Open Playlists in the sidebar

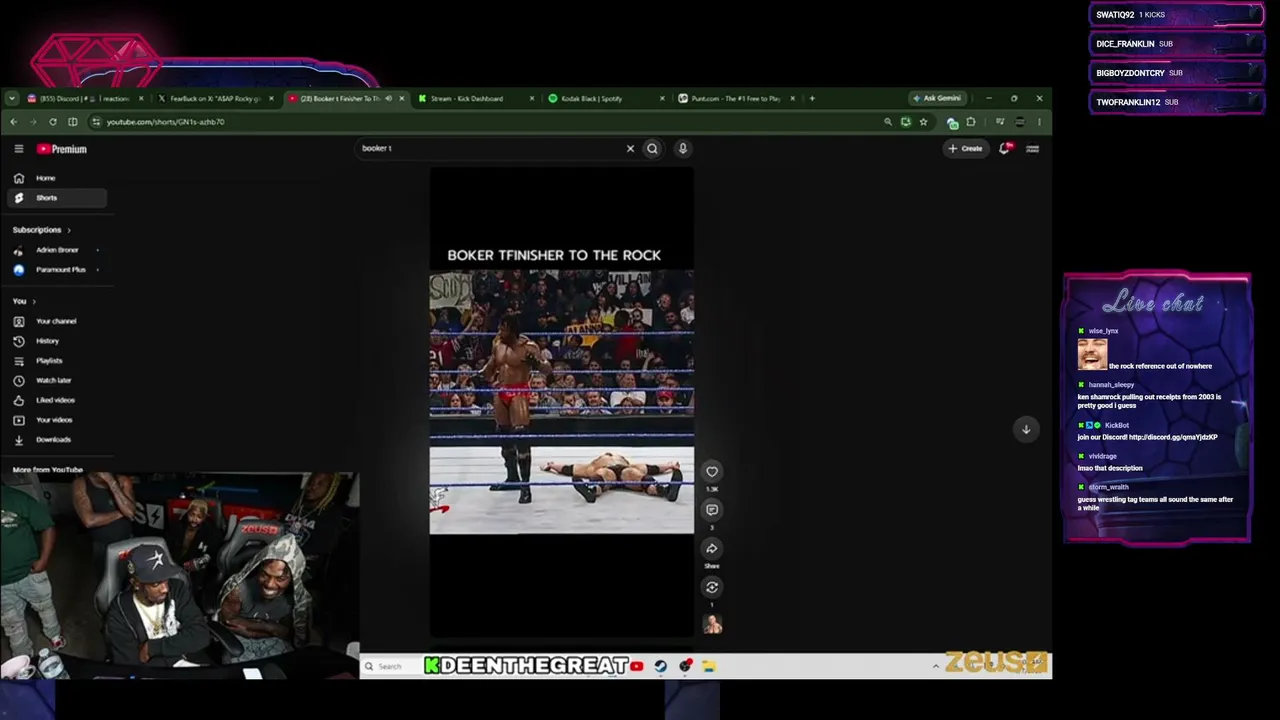point(57,361)
